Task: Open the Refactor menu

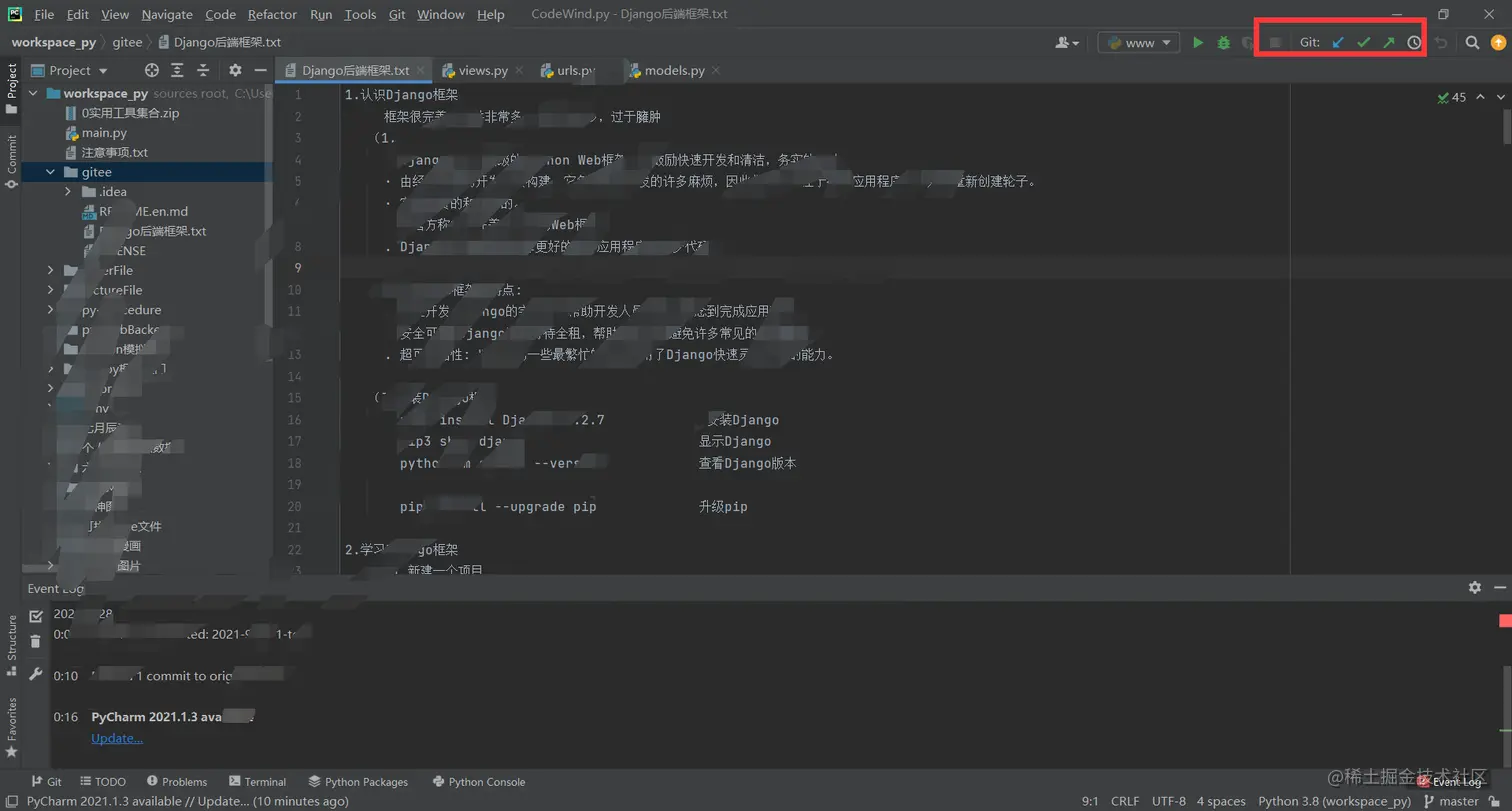Action: pyautogui.click(x=273, y=15)
